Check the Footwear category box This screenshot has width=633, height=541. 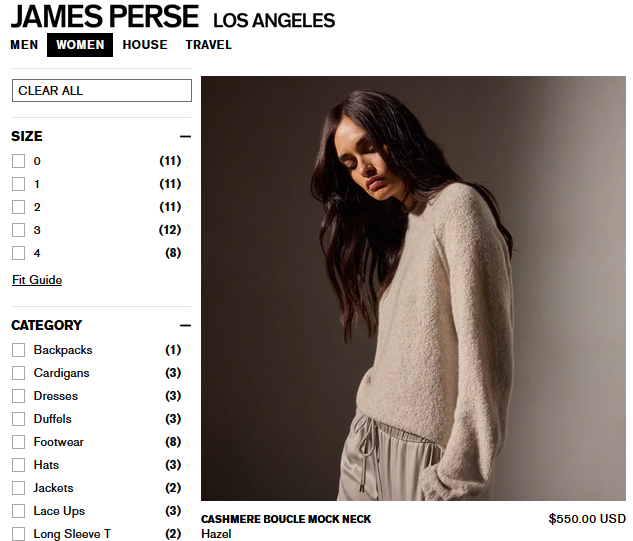point(18,442)
